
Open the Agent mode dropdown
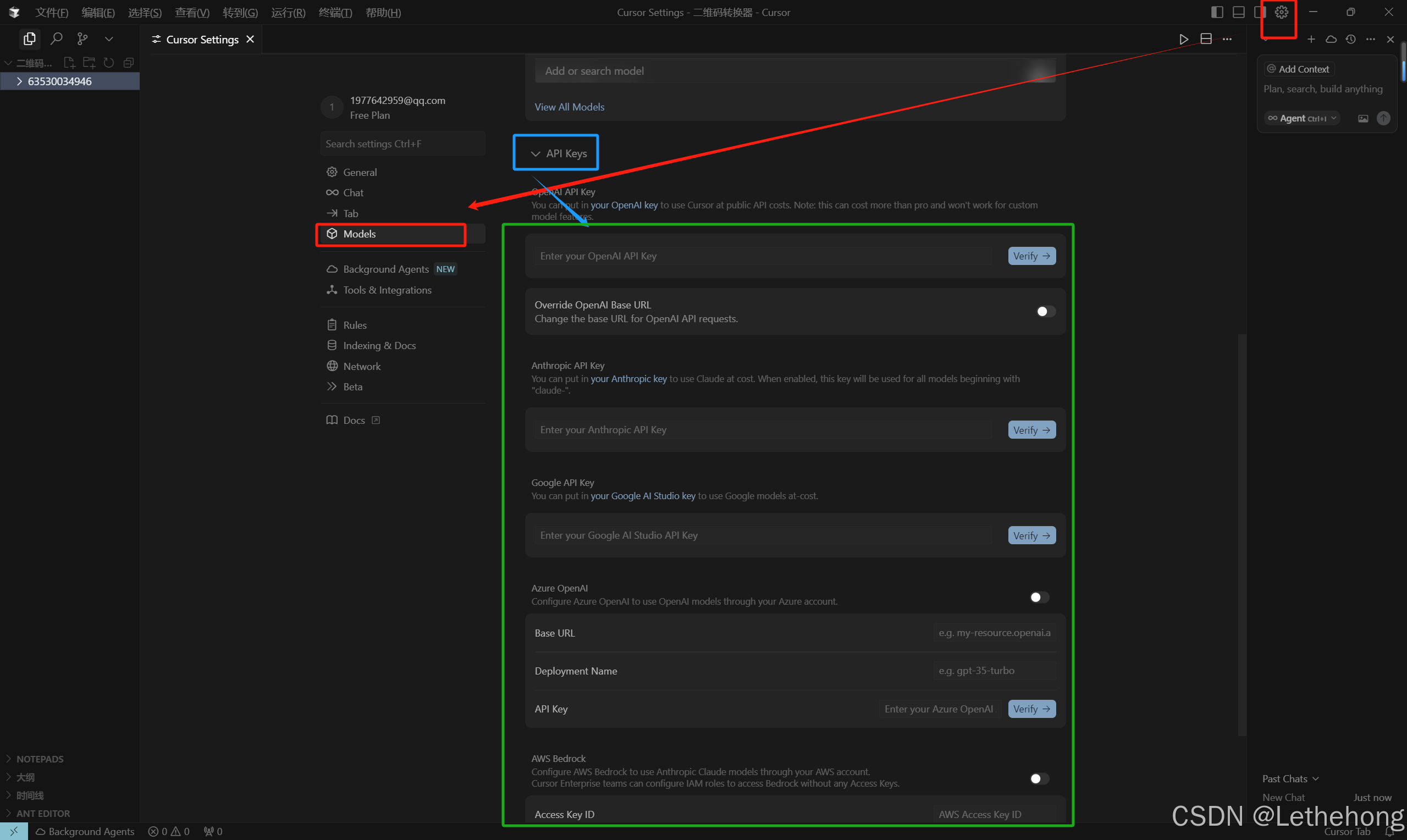pyautogui.click(x=1303, y=118)
